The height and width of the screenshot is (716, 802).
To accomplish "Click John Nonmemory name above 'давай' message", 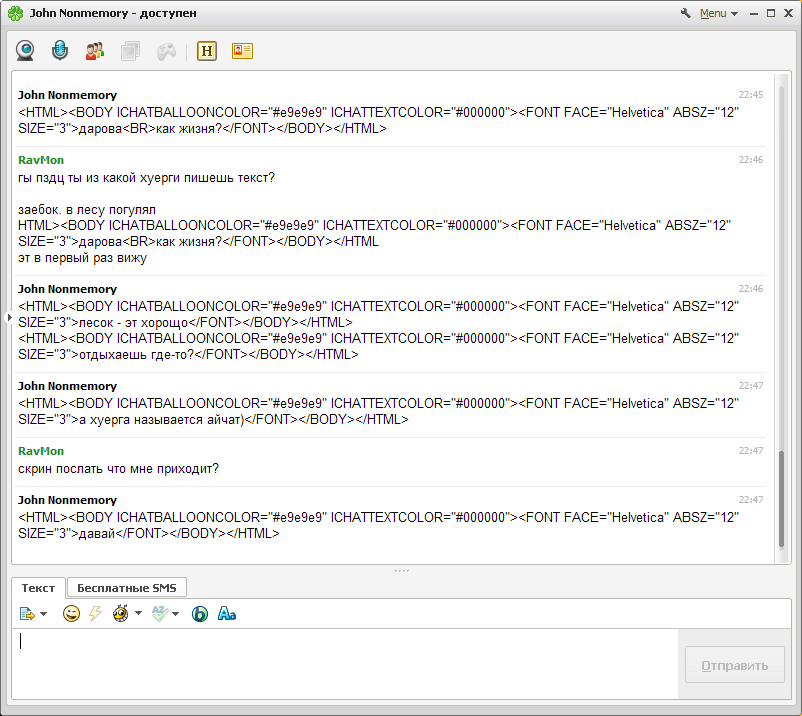I will (x=68, y=500).
